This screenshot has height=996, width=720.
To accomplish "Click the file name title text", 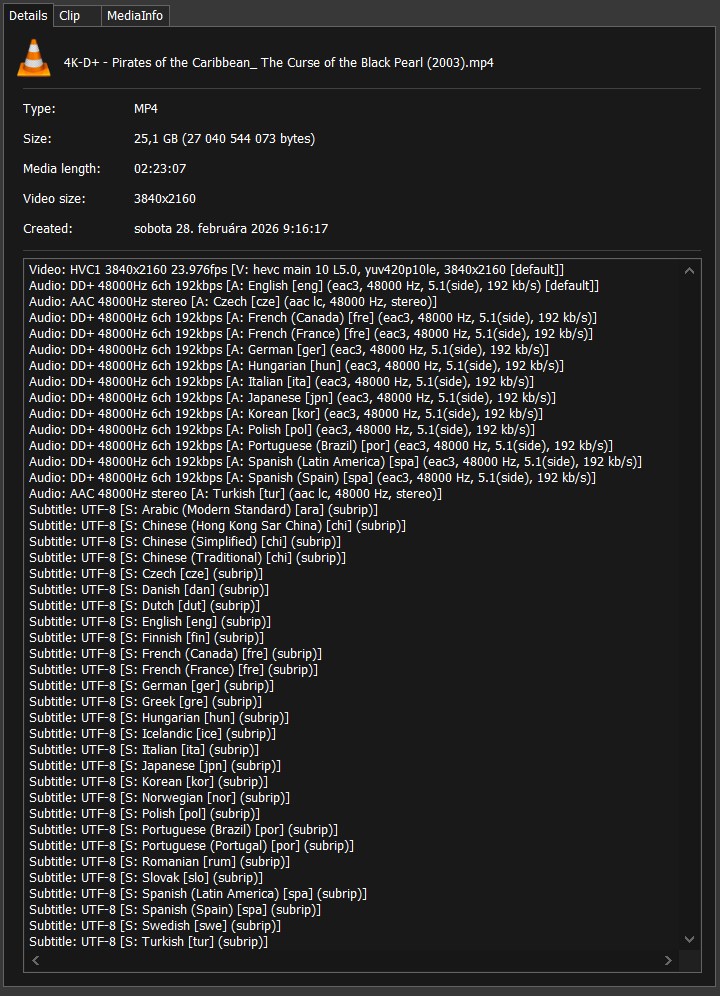I will (x=278, y=63).
